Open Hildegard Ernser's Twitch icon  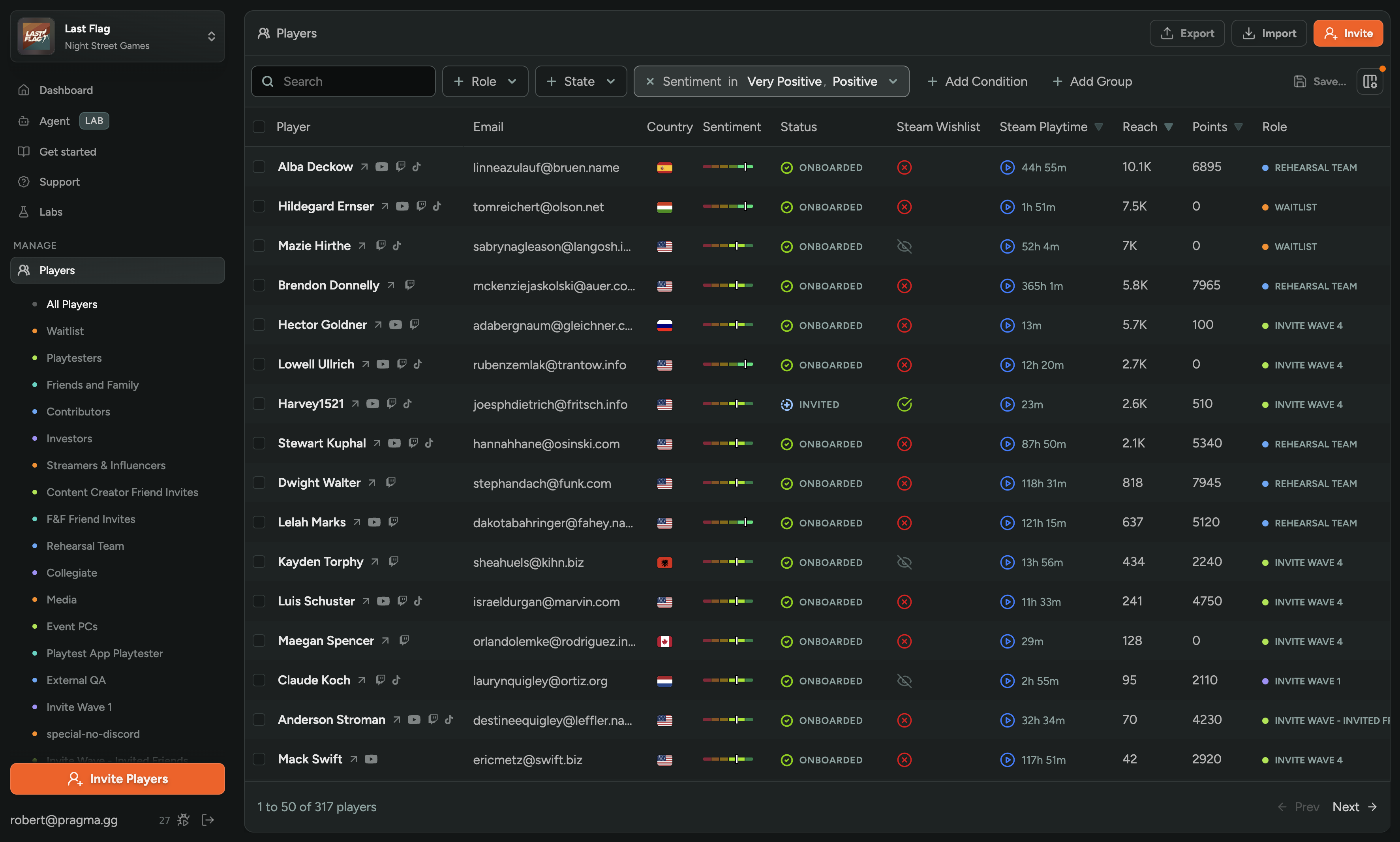(x=421, y=206)
